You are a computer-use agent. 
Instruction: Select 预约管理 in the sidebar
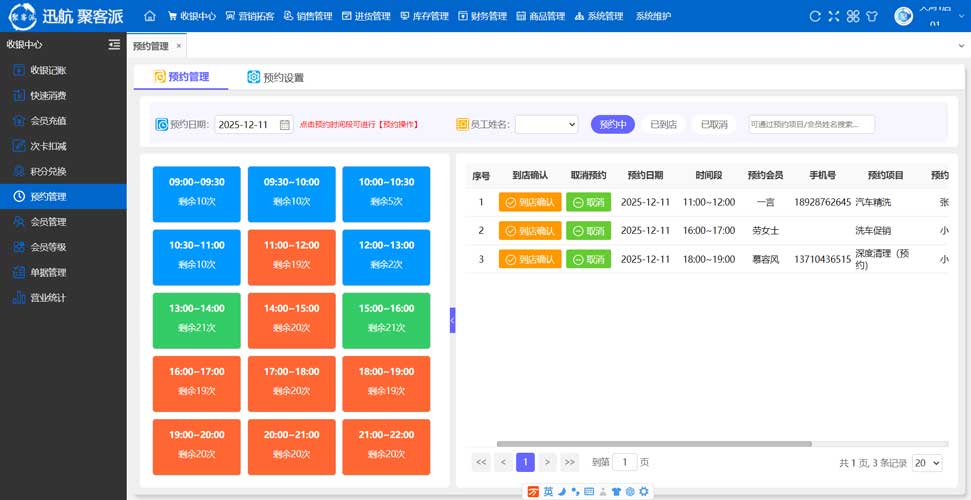(63, 196)
